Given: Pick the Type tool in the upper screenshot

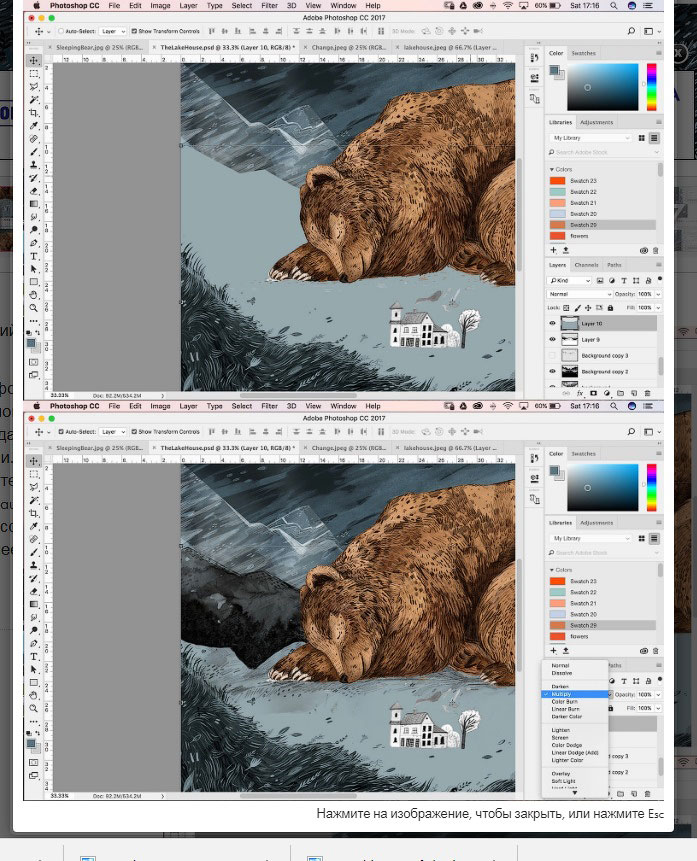Looking at the screenshot, I should coord(34,256).
